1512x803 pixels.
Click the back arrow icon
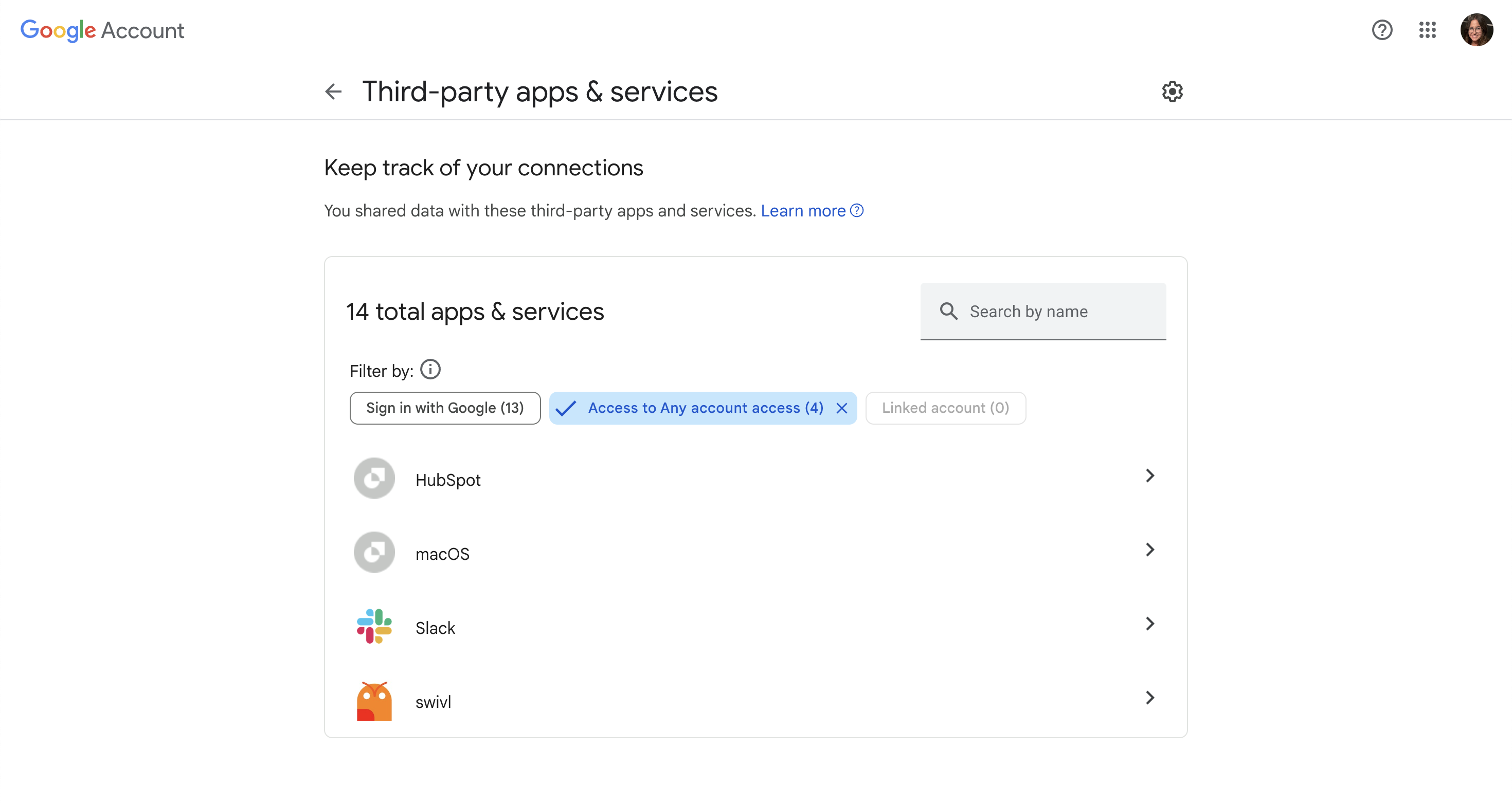click(x=333, y=92)
